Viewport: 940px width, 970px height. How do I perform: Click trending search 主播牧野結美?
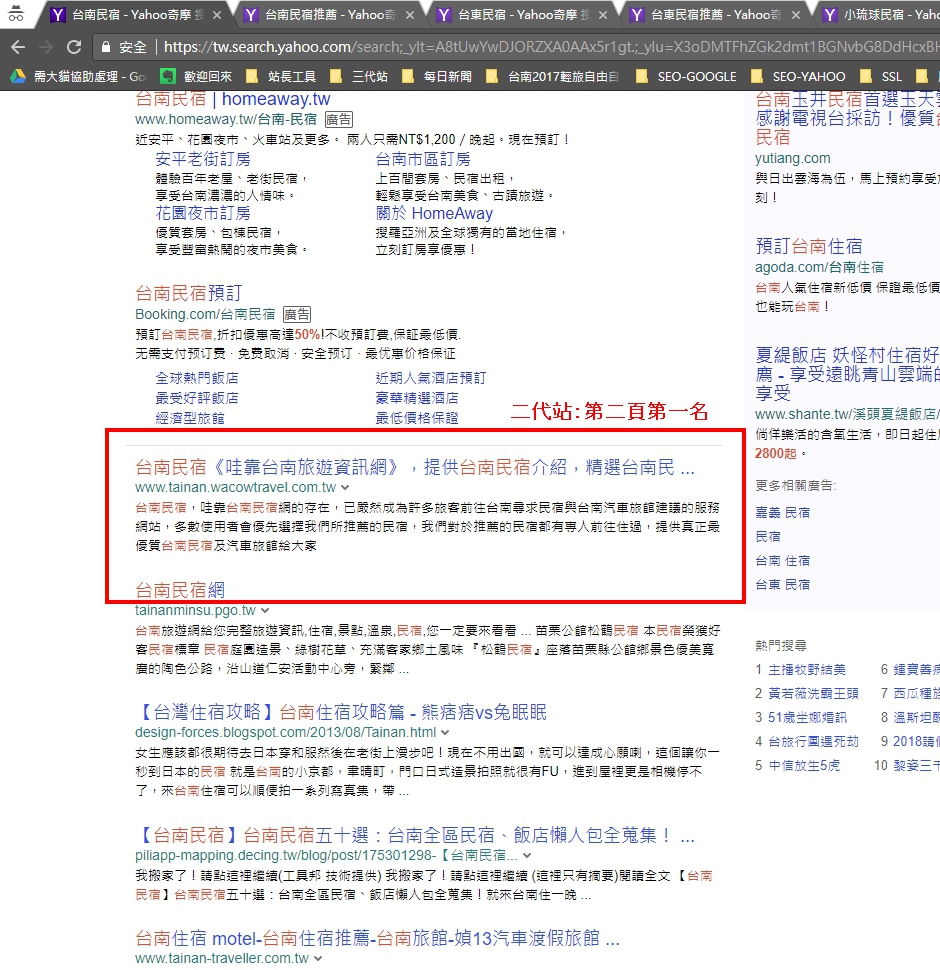pos(806,670)
